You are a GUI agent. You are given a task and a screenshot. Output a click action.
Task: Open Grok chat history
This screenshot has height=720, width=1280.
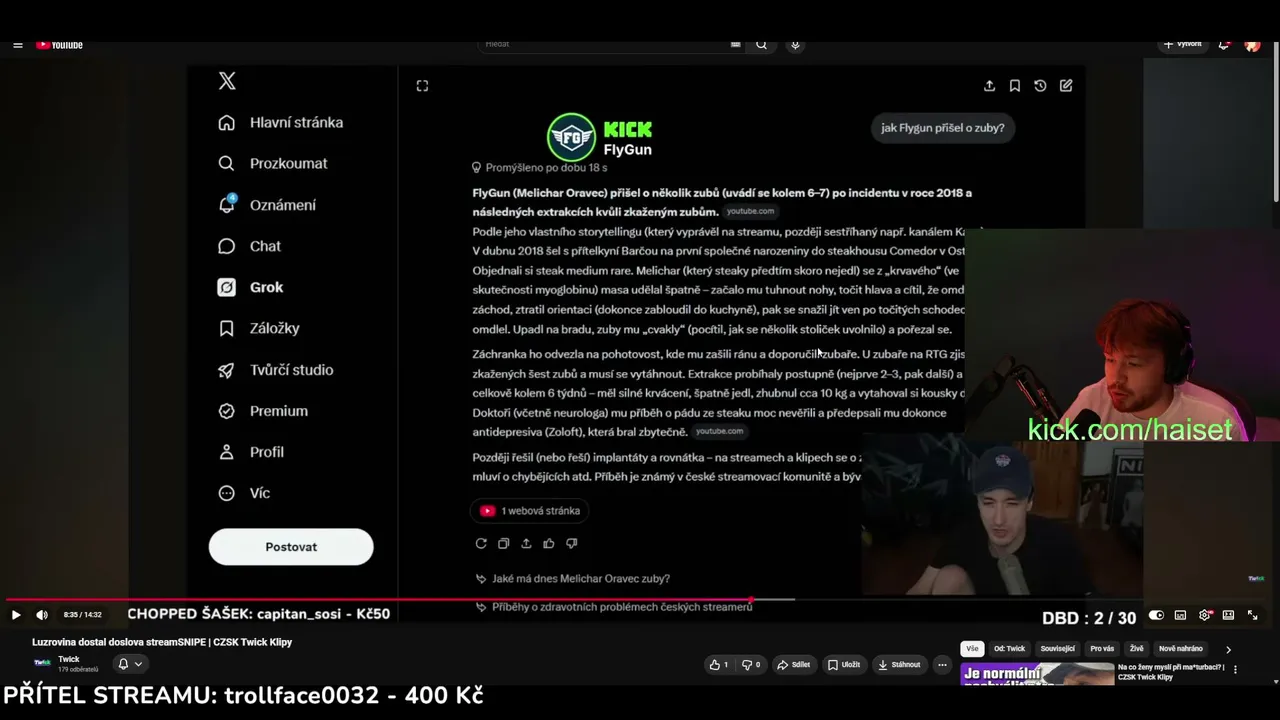point(1040,86)
